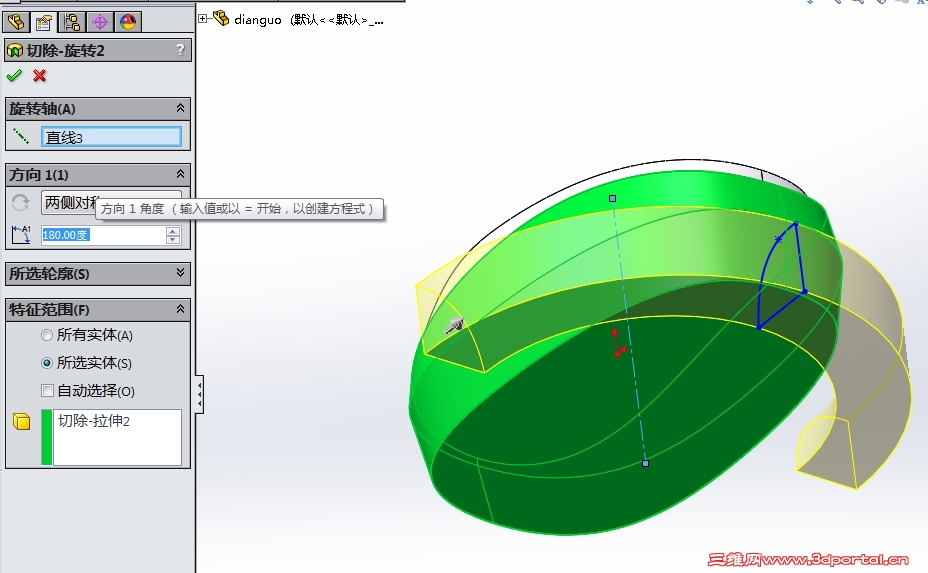Open the ConfigurationManager tab
Screen dimensions: 928x573
click(x=72, y=22)
